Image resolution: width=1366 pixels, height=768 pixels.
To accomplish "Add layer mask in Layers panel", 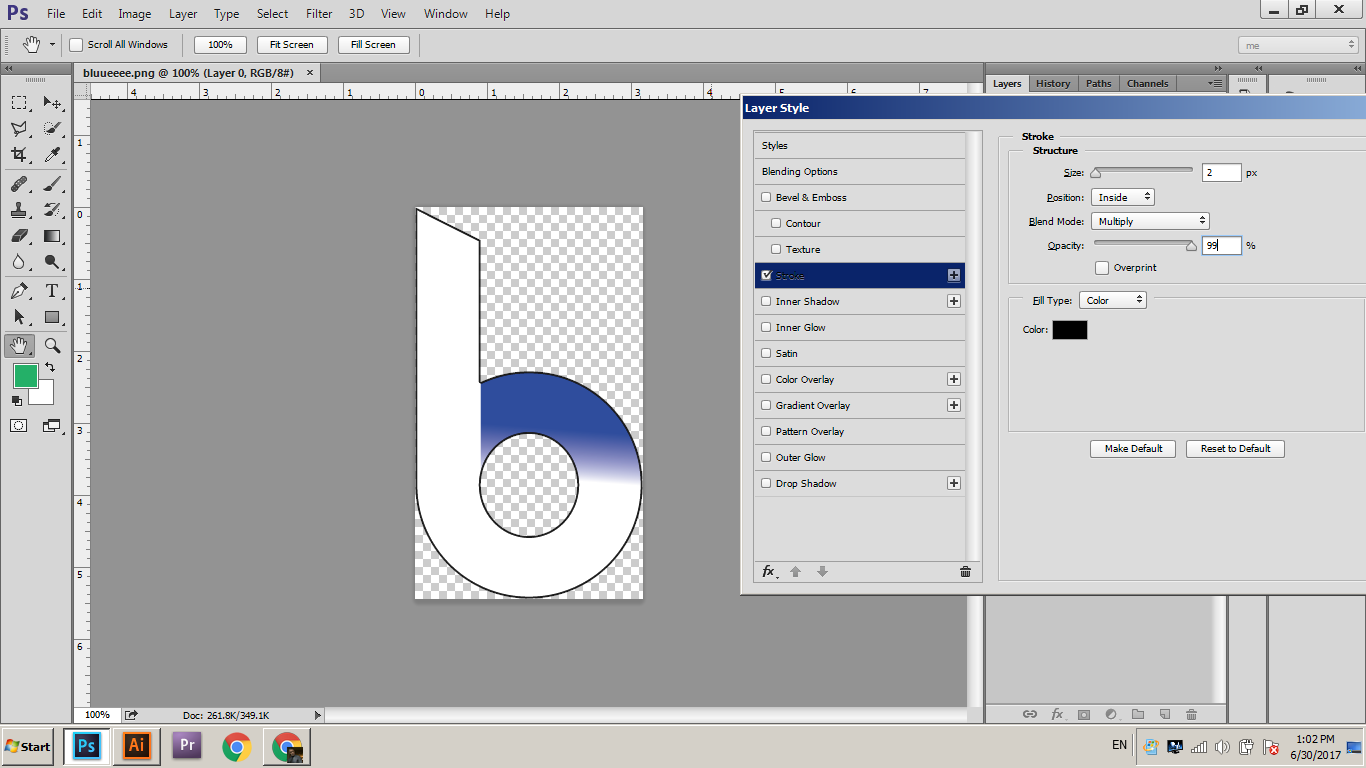I will 1083,714.
